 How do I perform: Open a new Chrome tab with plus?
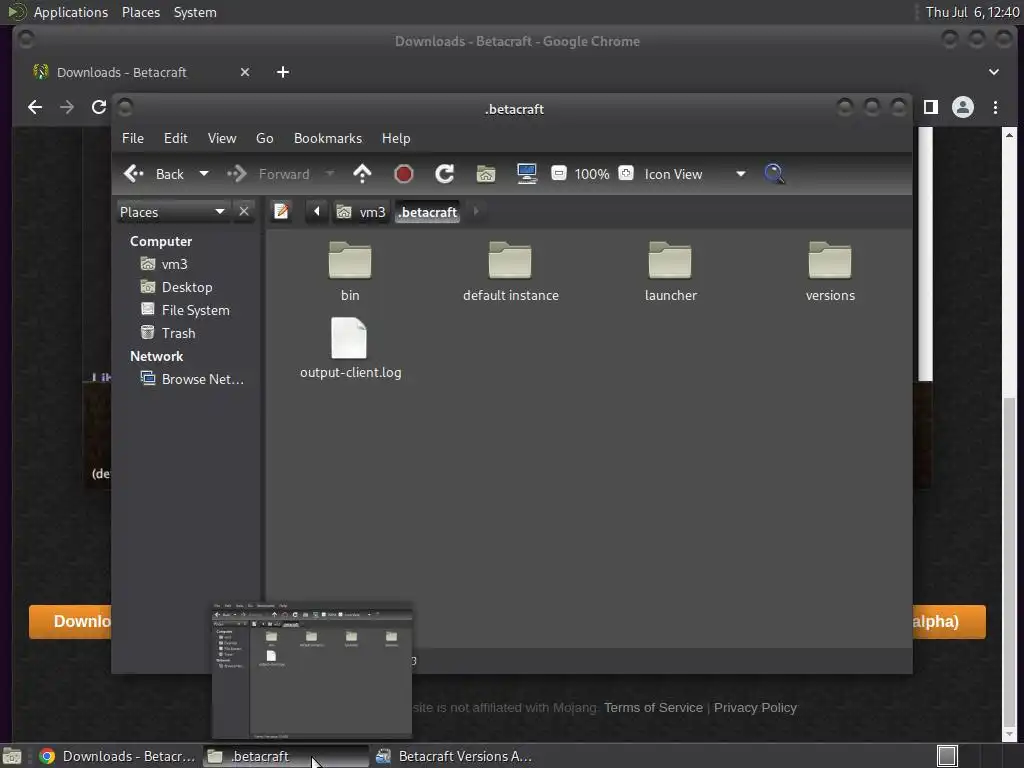[x=283, y=72]
